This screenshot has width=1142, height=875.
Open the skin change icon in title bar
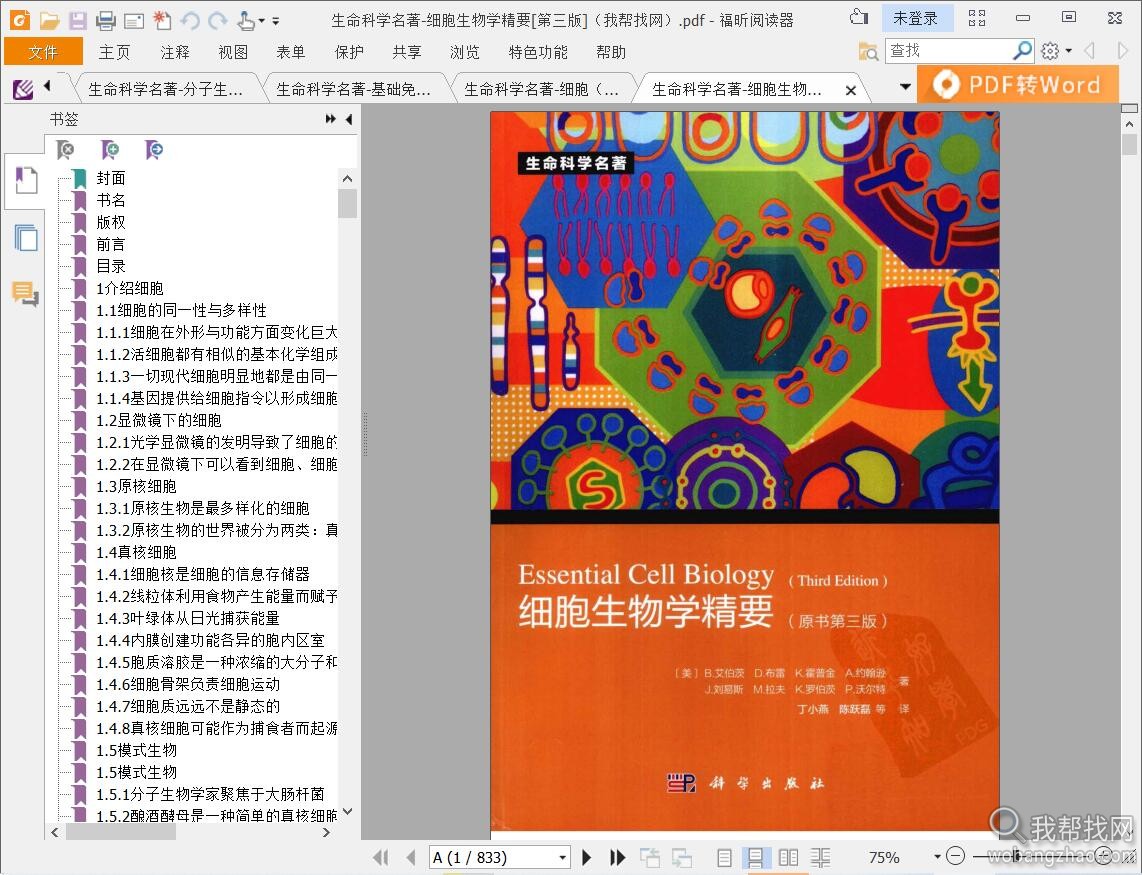tap(859, 17)
